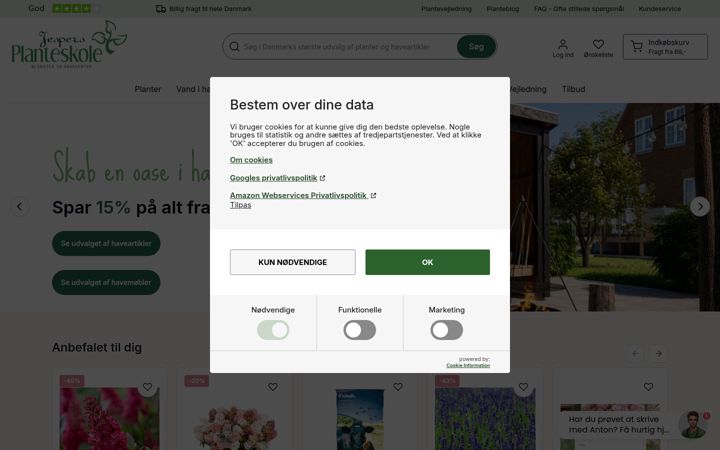This screenshot has height=450, width=720.
Task: Go to next hero slide
Action: tap(700, 207)
